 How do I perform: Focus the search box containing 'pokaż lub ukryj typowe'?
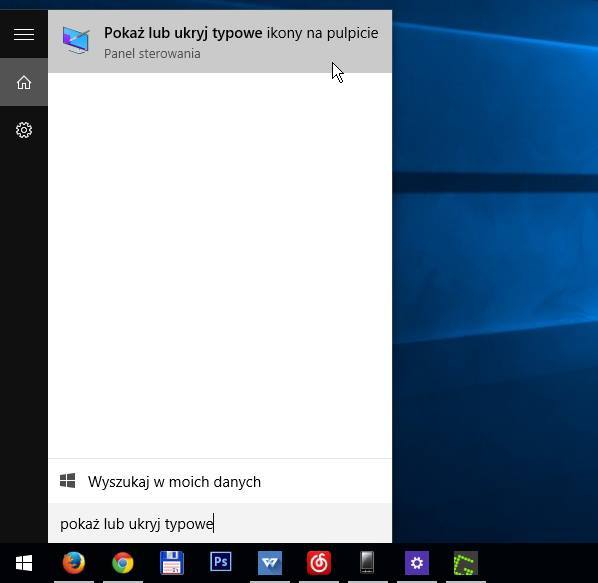(220, 523)
